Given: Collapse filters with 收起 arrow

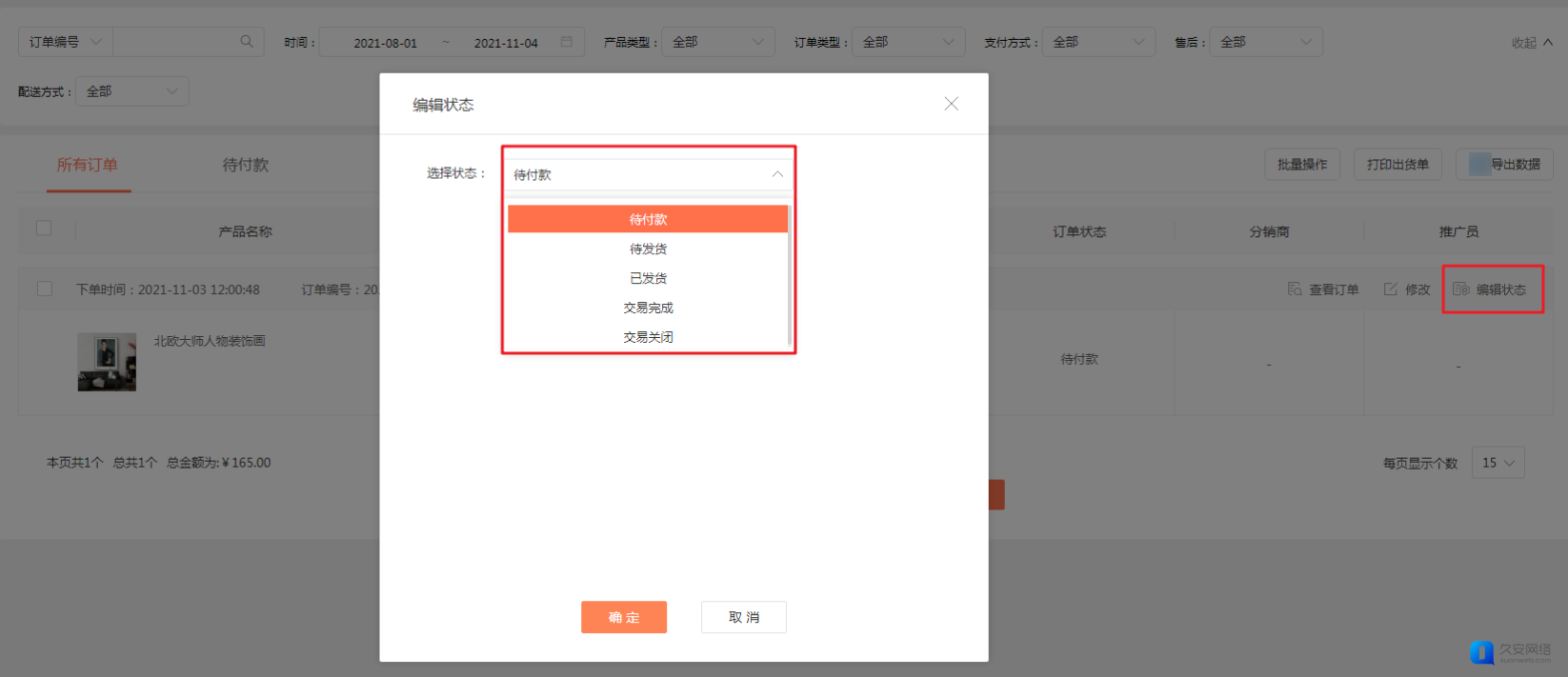Looking at the screenshot, I should (1548, 43).
